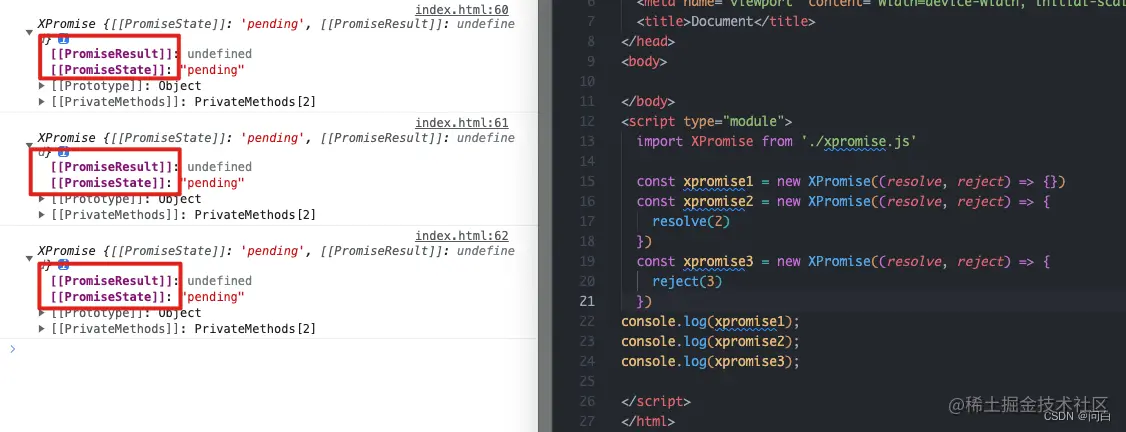The image size is (1126, 432).
Task: Click the <body> opening tag in the editor
Action: click(x=644, y=62)
